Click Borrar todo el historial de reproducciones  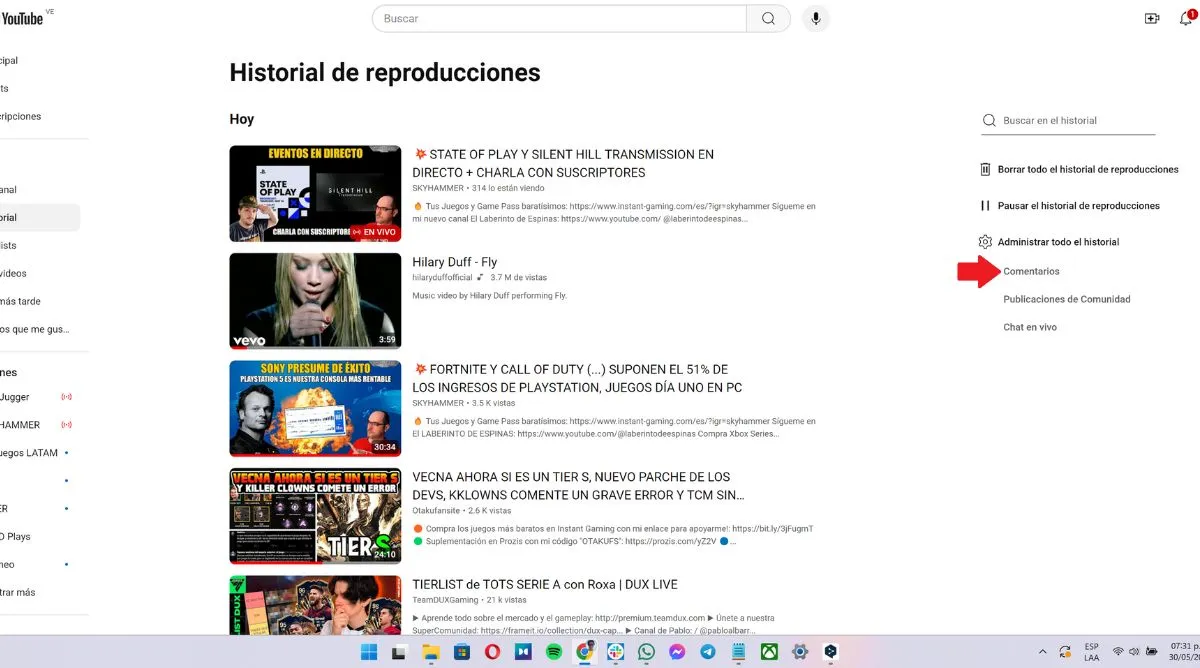tap(1087, 168)
